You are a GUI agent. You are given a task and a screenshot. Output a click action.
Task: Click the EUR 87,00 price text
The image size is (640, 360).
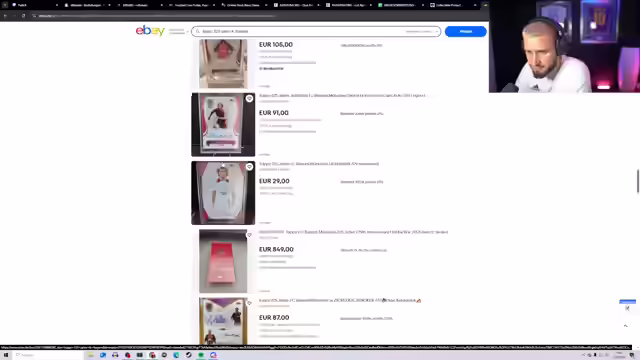[x=274, y=317]
